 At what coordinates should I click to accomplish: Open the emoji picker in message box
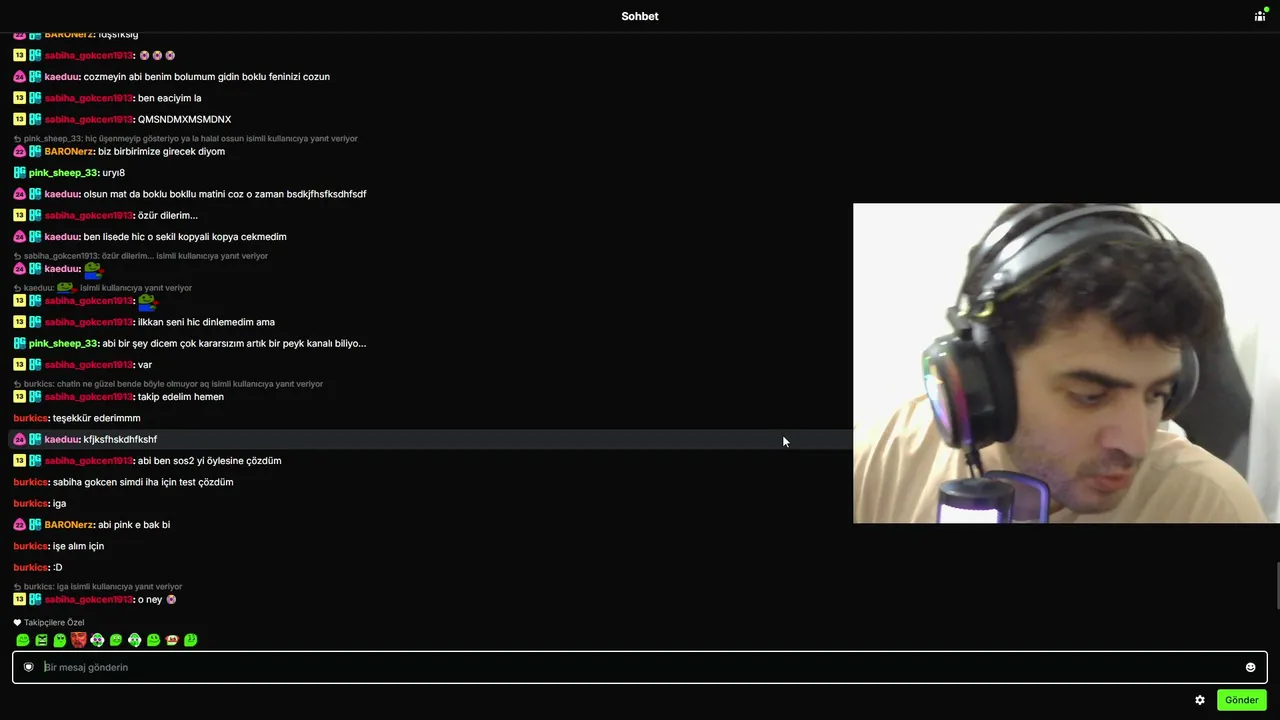[x=1250, y=667]
